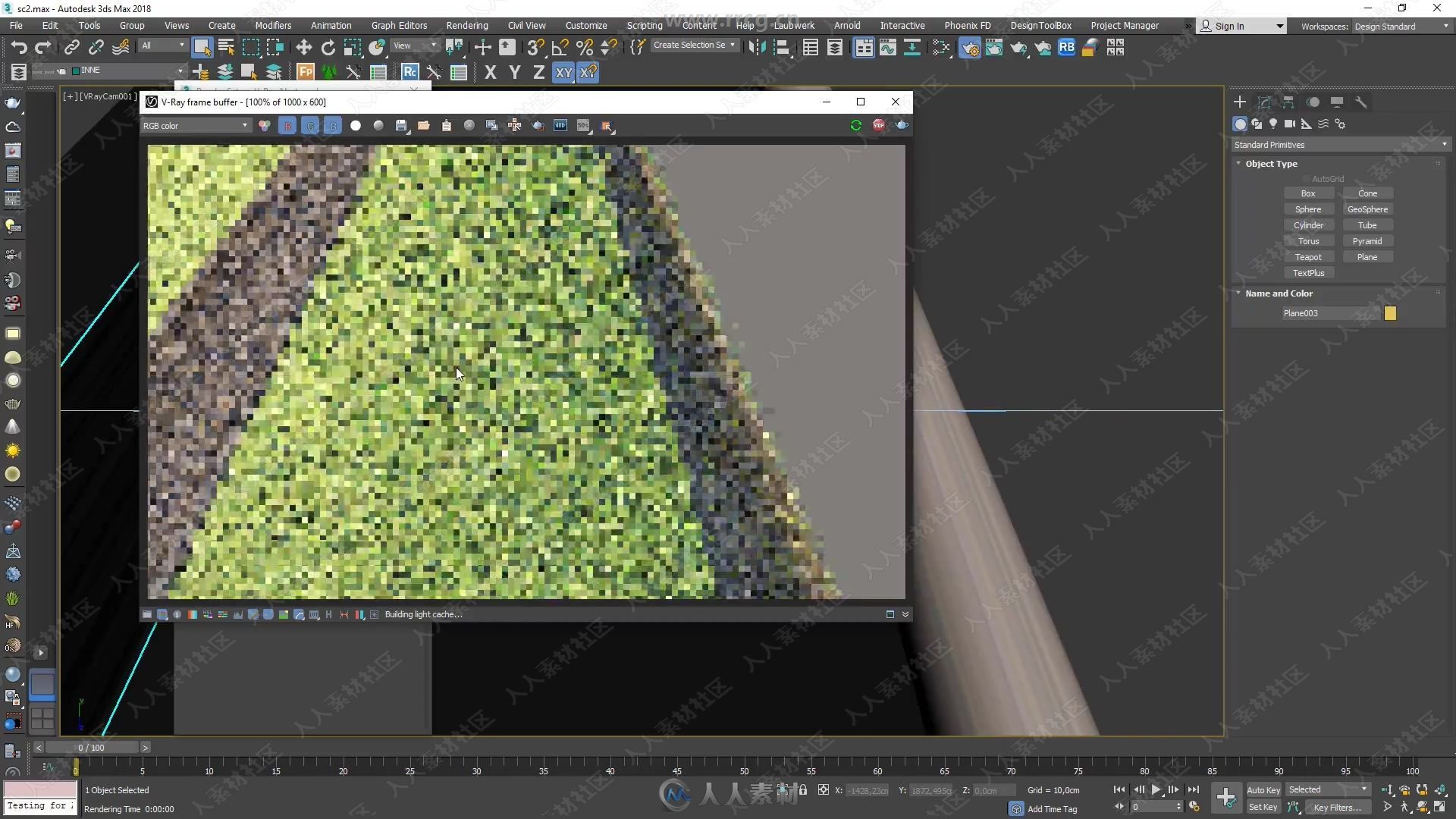Click the Modifiers menu item
This screenshot has height=819, width=1456.
click(x=273, y=25)
